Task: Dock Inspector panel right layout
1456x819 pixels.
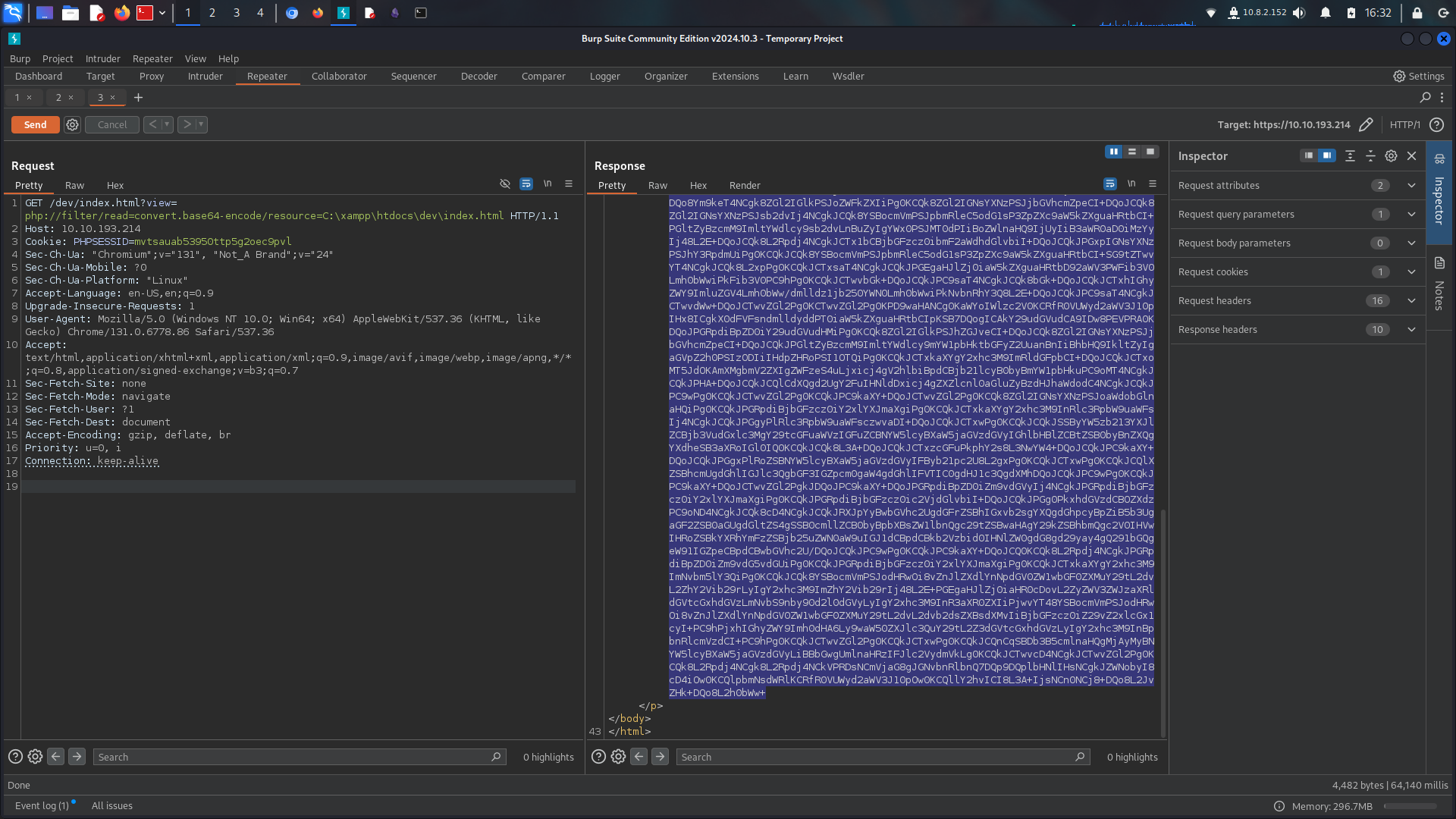Action: 1327,155
